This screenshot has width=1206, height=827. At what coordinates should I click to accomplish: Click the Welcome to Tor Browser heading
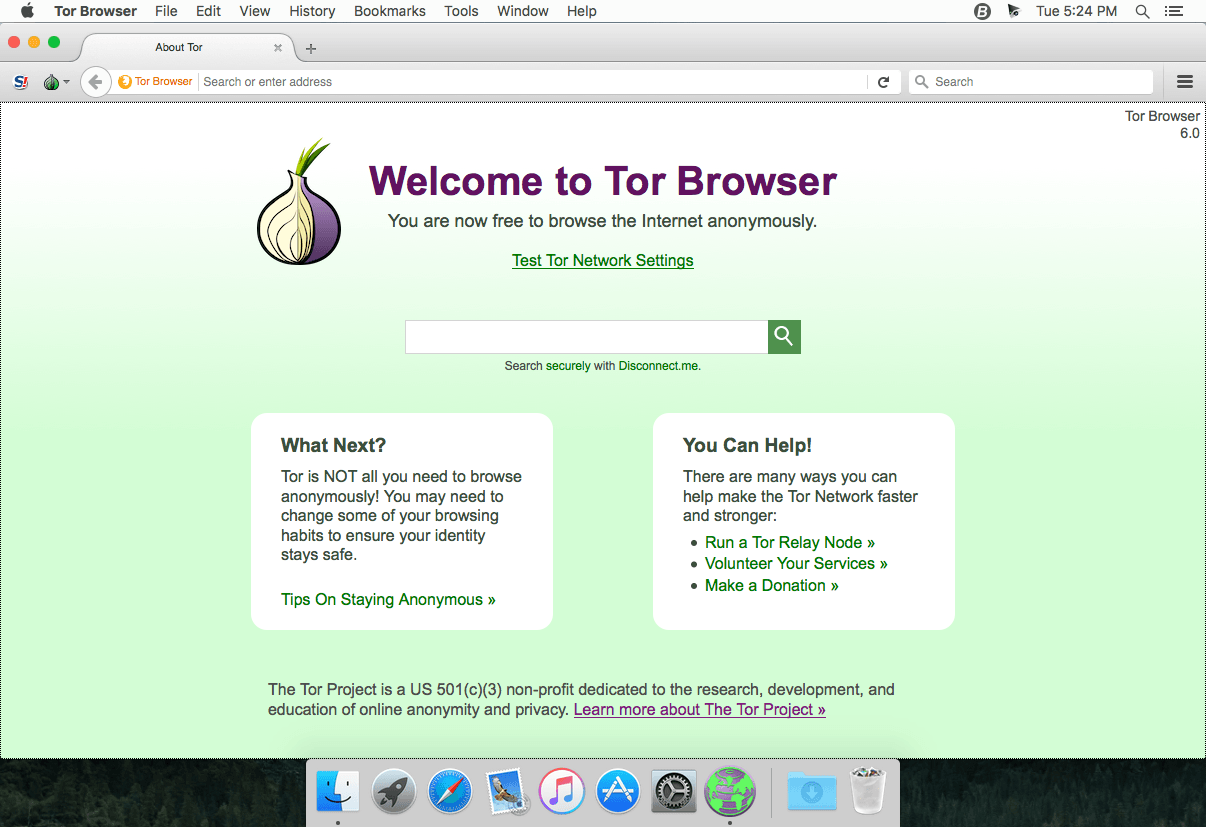click(603, 181)
